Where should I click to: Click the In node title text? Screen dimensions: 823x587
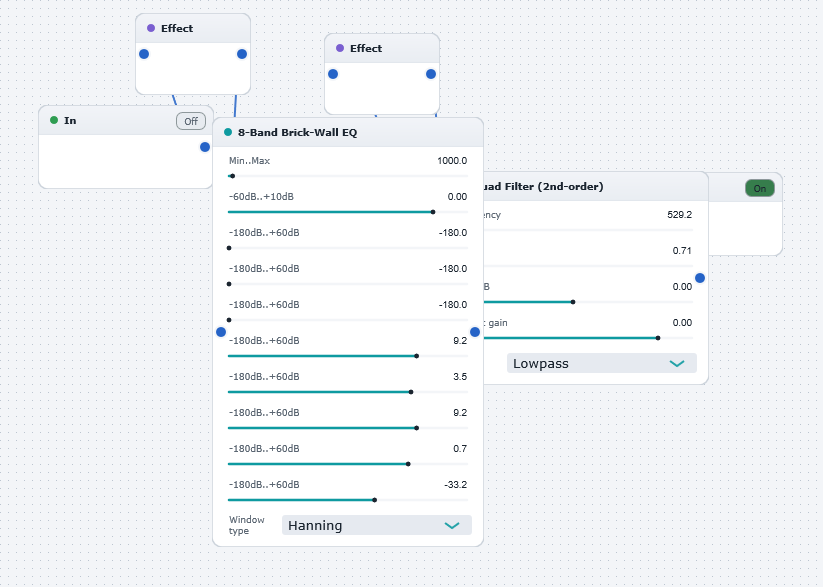tap(70, 120)
